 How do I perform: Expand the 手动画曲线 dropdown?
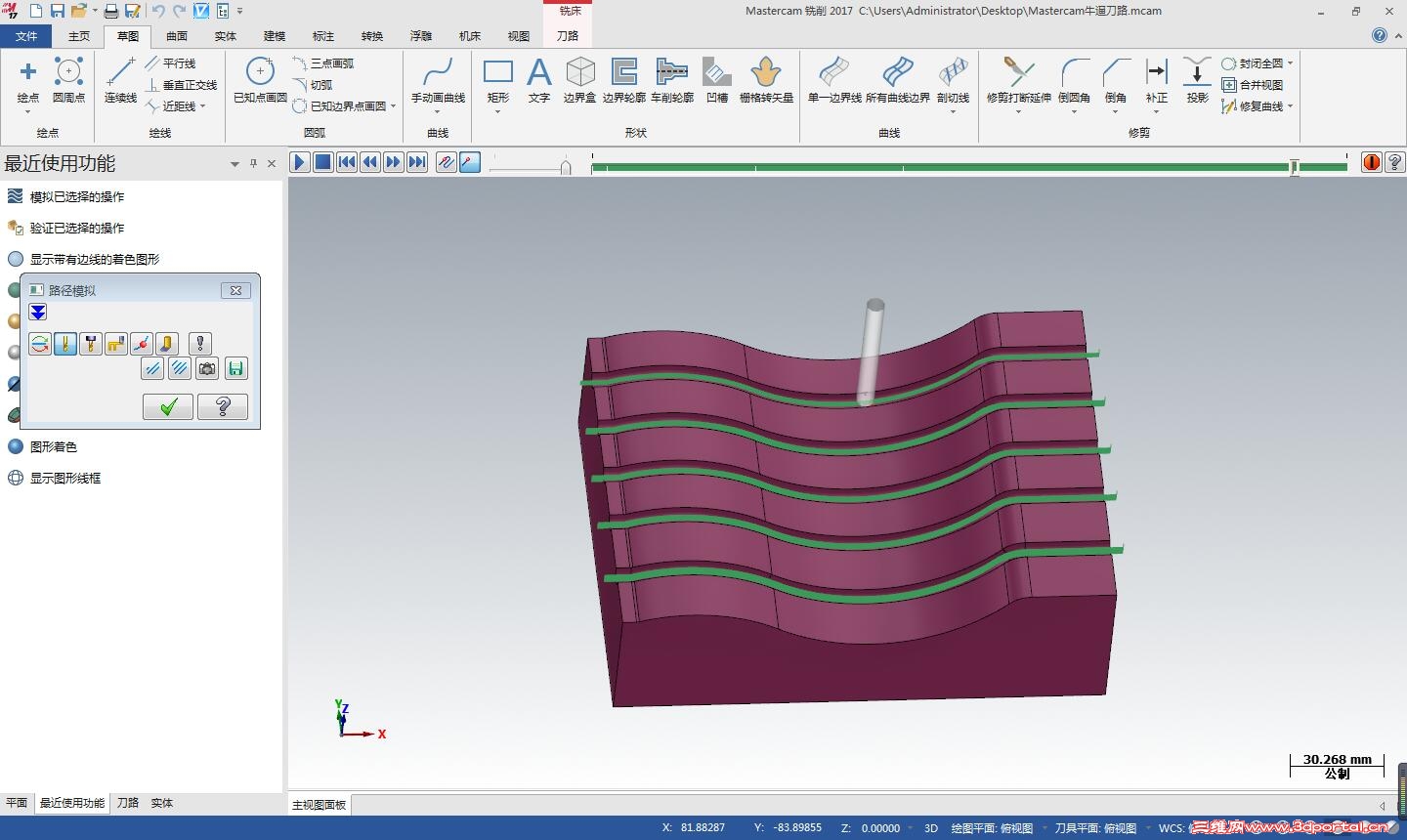(x=438, y=111)
